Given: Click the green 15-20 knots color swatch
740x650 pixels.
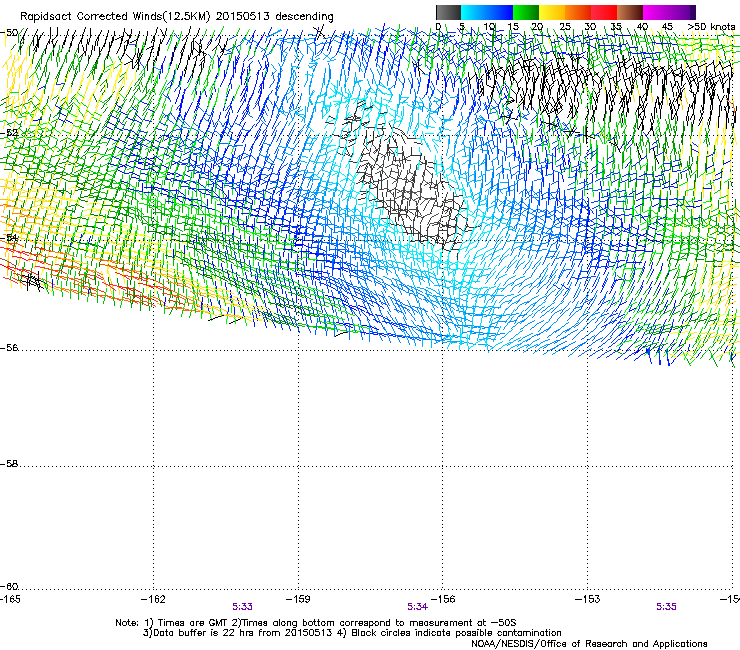Looking at the screenshot, I should 526,12.
